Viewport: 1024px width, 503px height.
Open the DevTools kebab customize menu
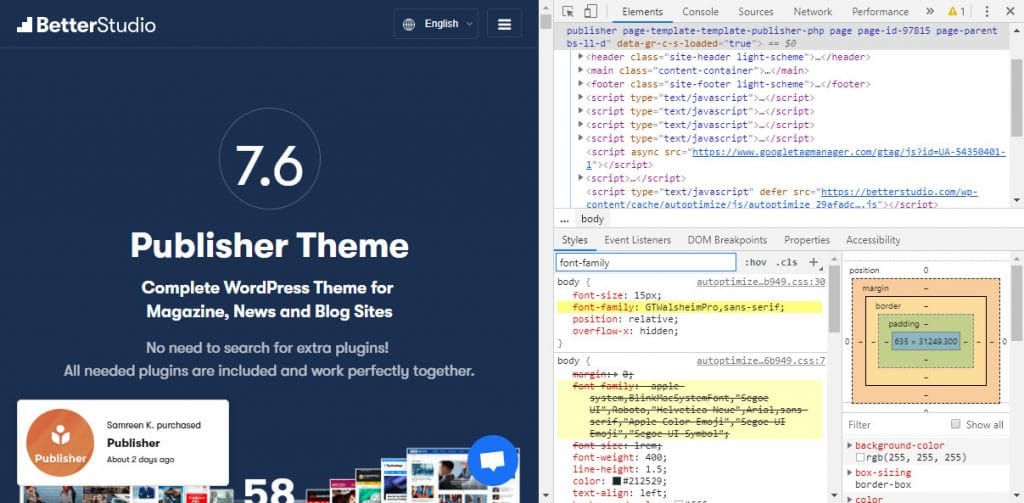point(987,11)
